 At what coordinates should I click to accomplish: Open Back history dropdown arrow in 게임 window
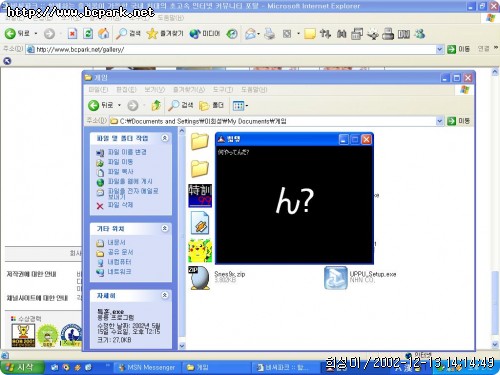[x=119, y=105]
